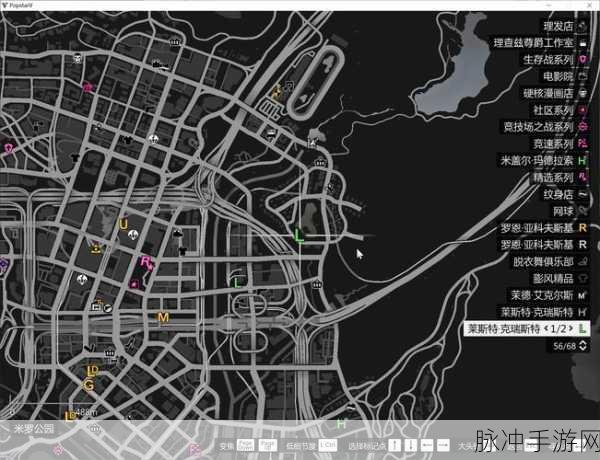Viewport: 600px width, 460px height.
Task: Click the yellow G marker on the map
Action: click(x=88, y=385)
